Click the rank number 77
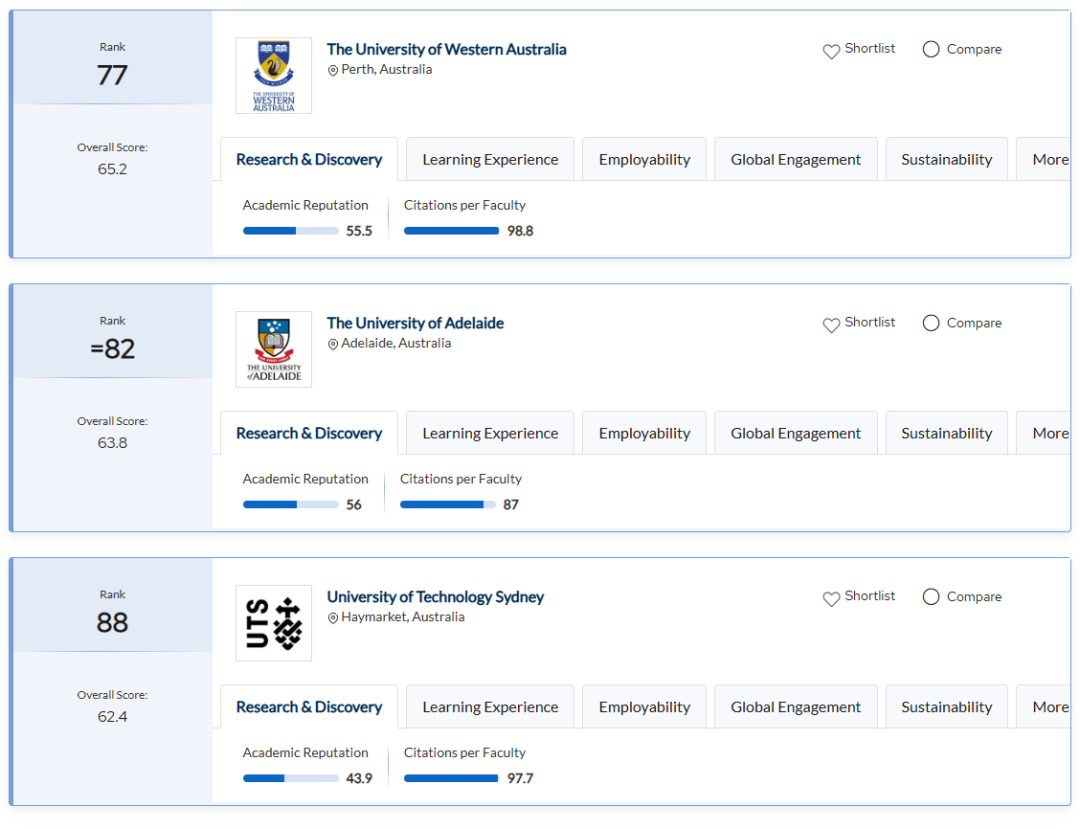Screen dimensions: 1080x829 coord(112,75)
